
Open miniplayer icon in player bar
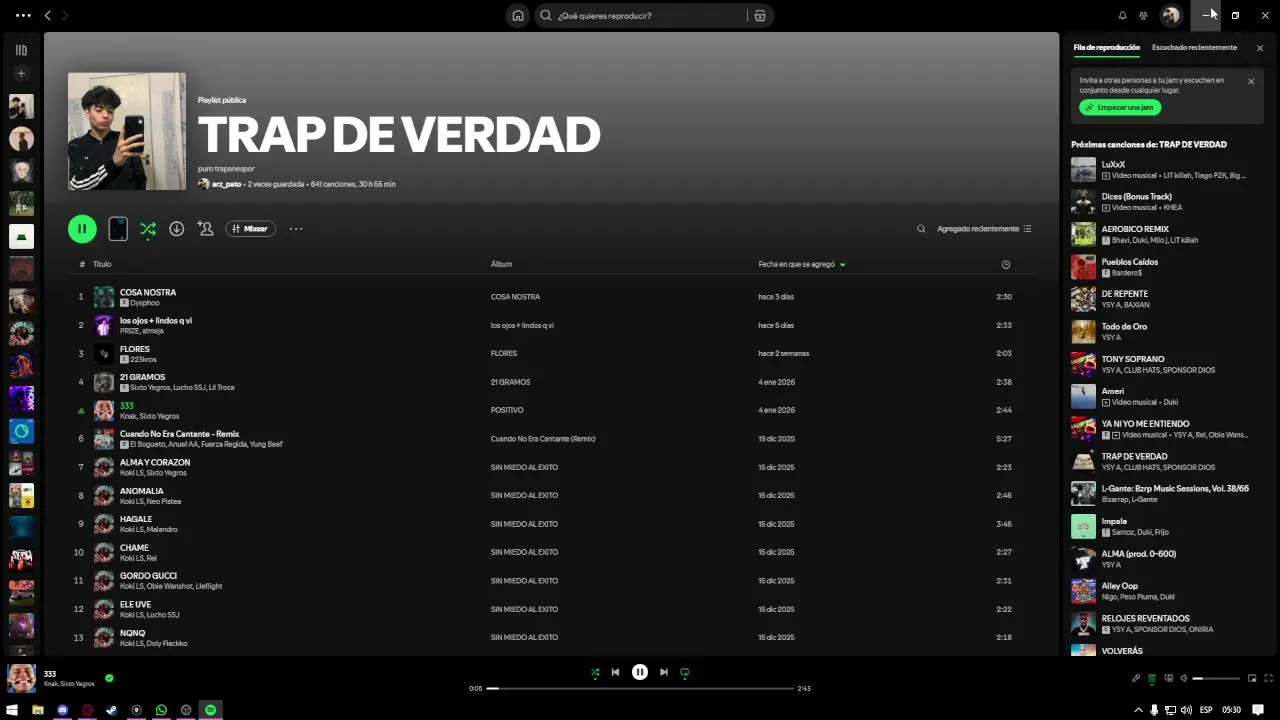point(1250,679)
